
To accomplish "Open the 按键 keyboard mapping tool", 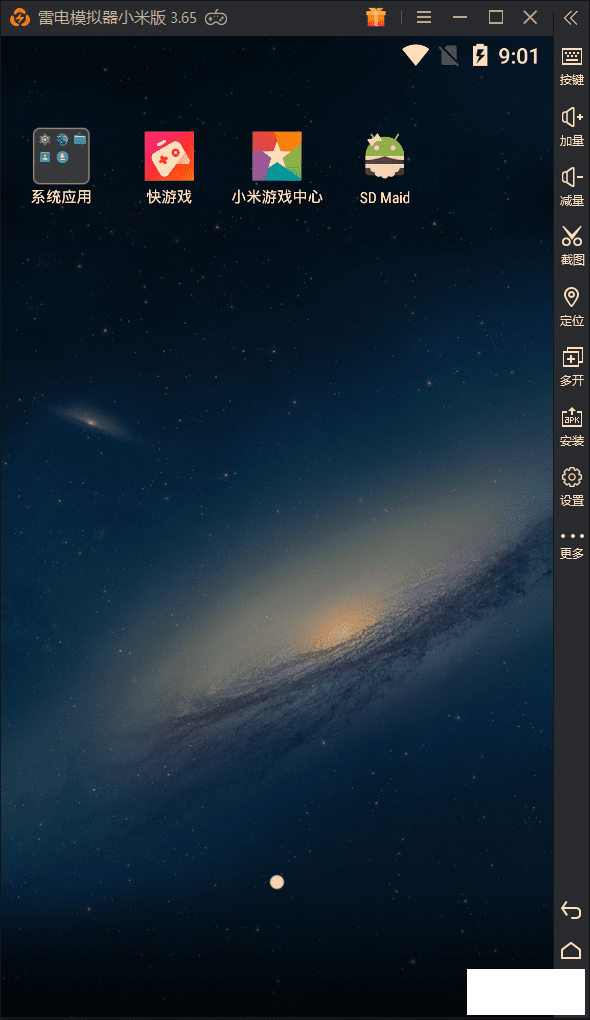I will [572, 66].
